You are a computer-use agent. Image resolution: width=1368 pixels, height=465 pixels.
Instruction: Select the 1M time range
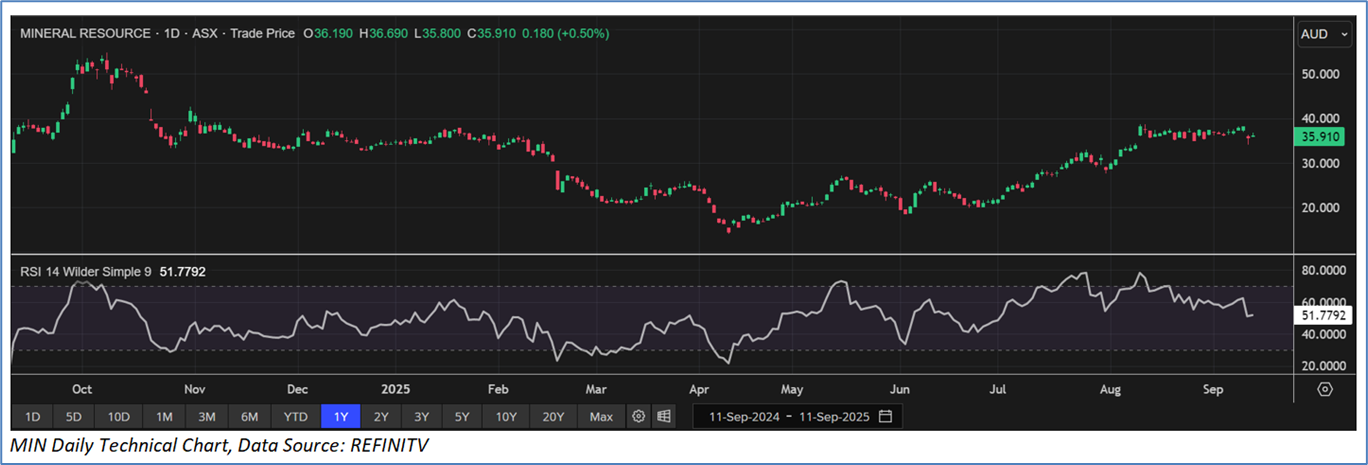[x=164, y=416]
